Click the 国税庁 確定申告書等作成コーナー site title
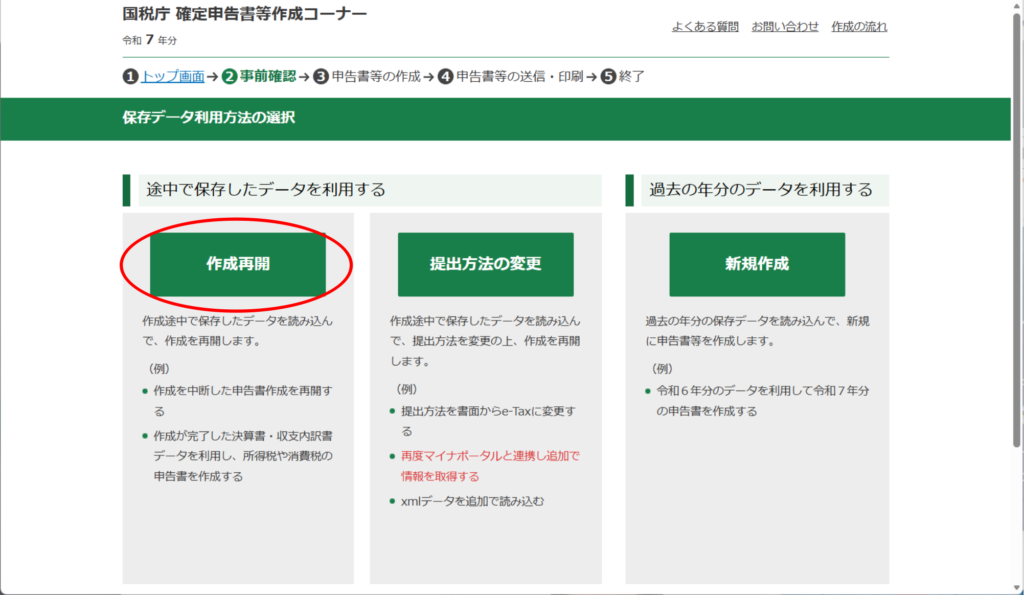1024x595 pixels. 244,14
